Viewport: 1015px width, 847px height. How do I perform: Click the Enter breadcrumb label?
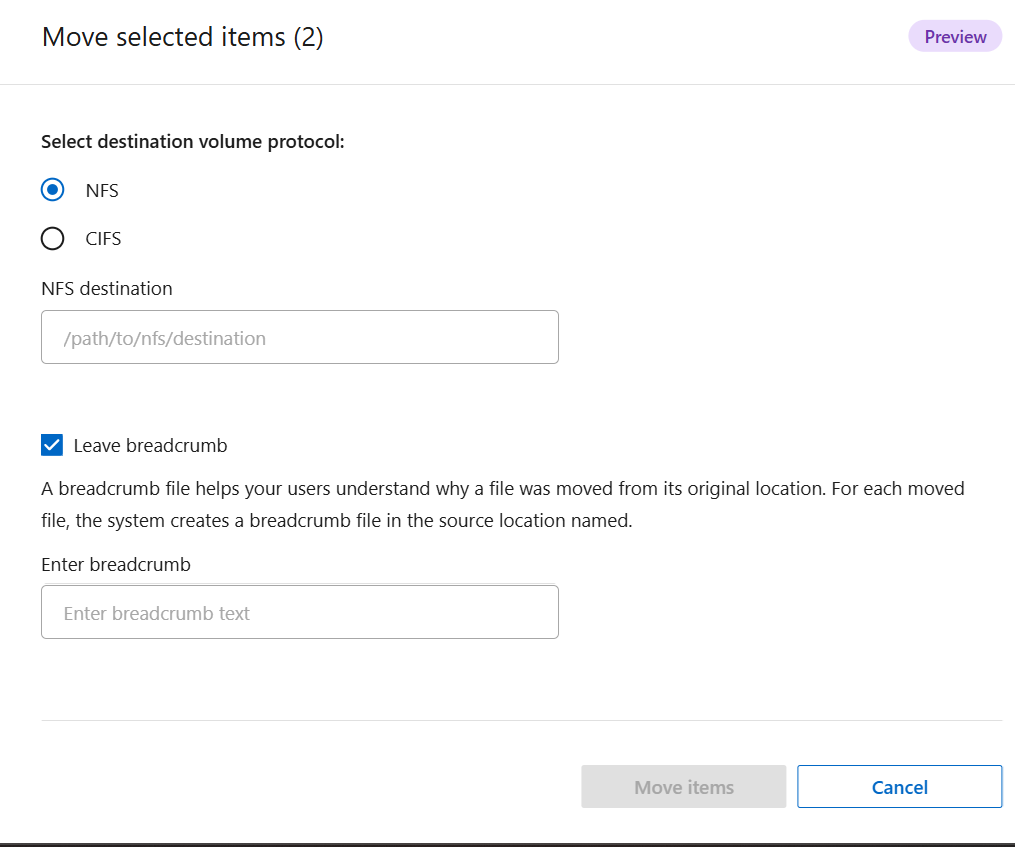[116, 564]
